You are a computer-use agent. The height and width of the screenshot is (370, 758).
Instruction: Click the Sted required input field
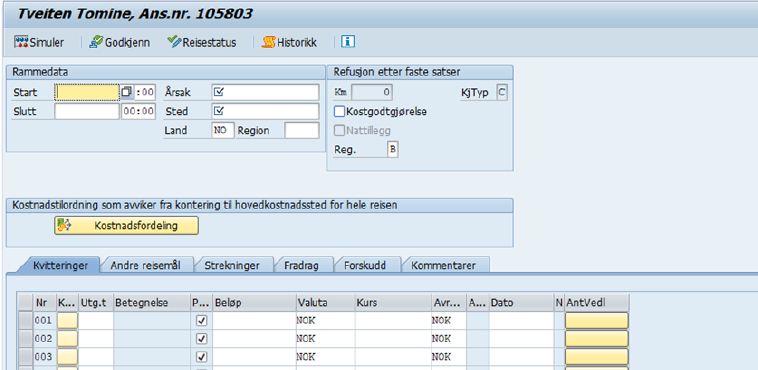tap(265, 112)
